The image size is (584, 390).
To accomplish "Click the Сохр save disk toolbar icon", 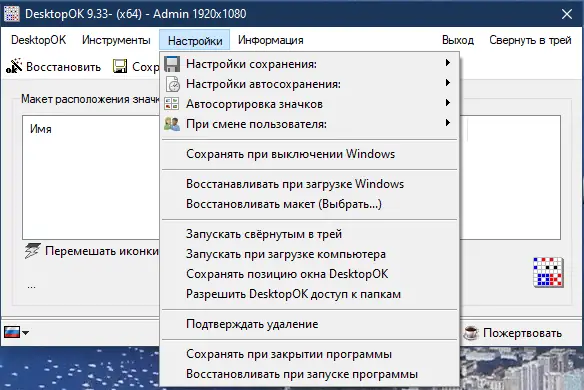I will point(120,66).
